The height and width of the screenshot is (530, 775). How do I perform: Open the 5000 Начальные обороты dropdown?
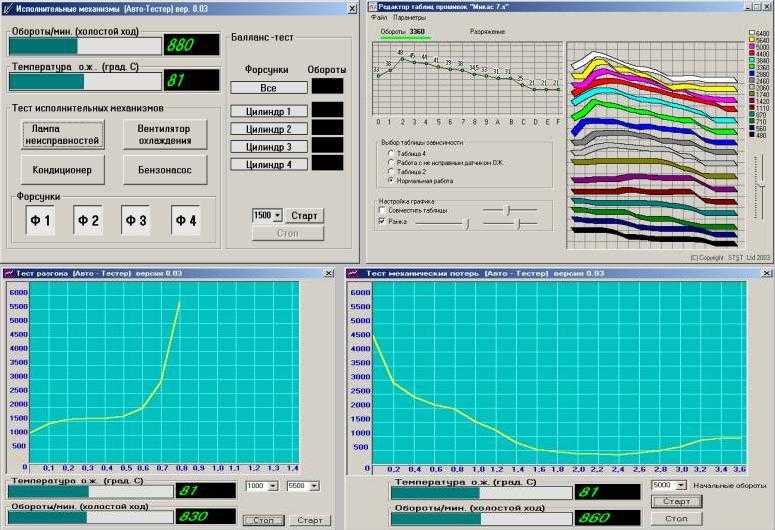(x=682, y=486)
